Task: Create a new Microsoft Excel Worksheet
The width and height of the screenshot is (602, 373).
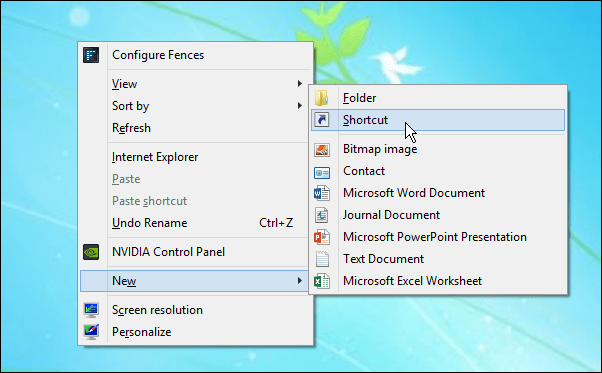Action: pyautogui.click(x=438, y=281)
